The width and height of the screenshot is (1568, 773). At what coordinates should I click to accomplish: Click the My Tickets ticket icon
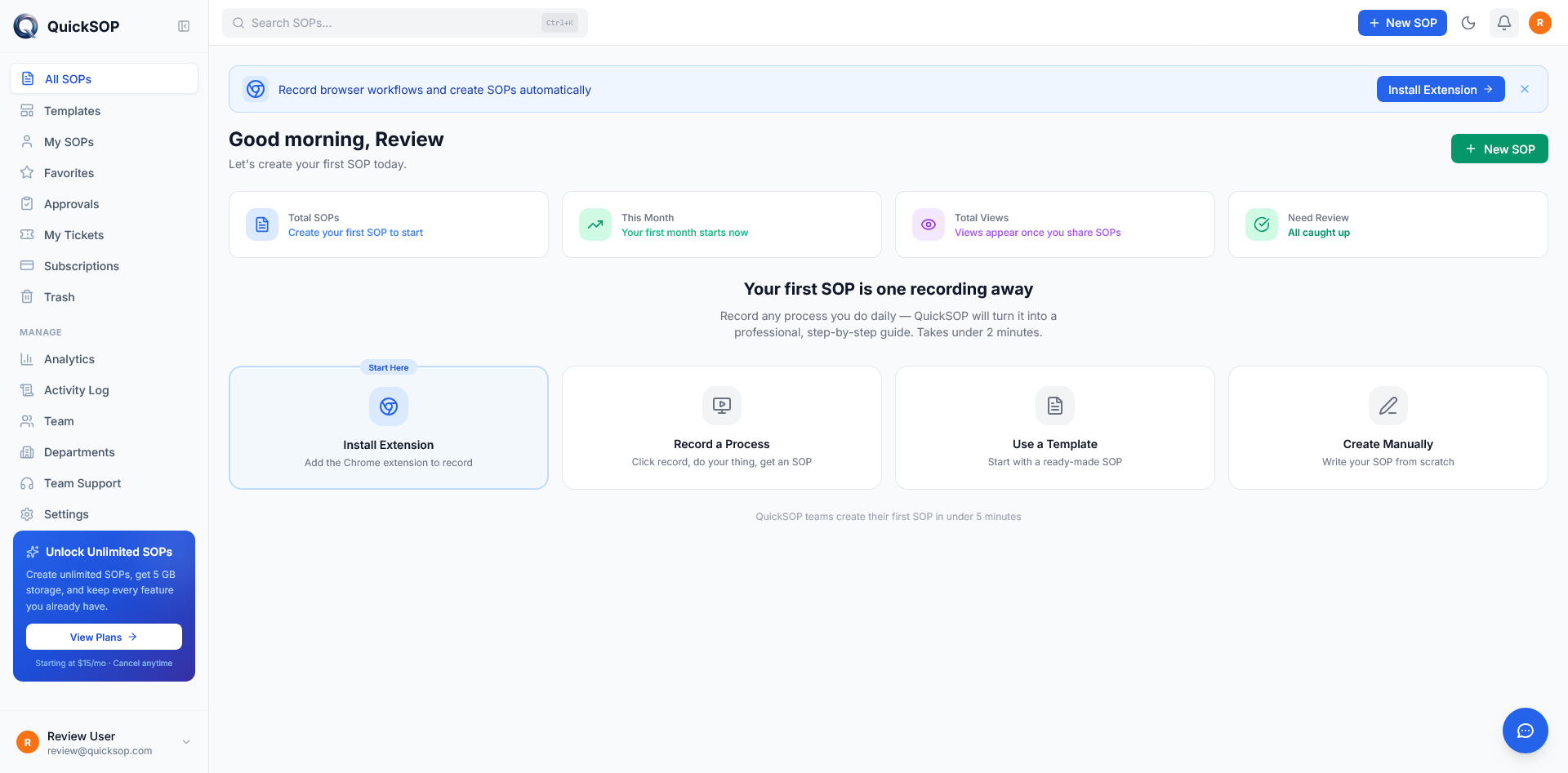[27, 234]
